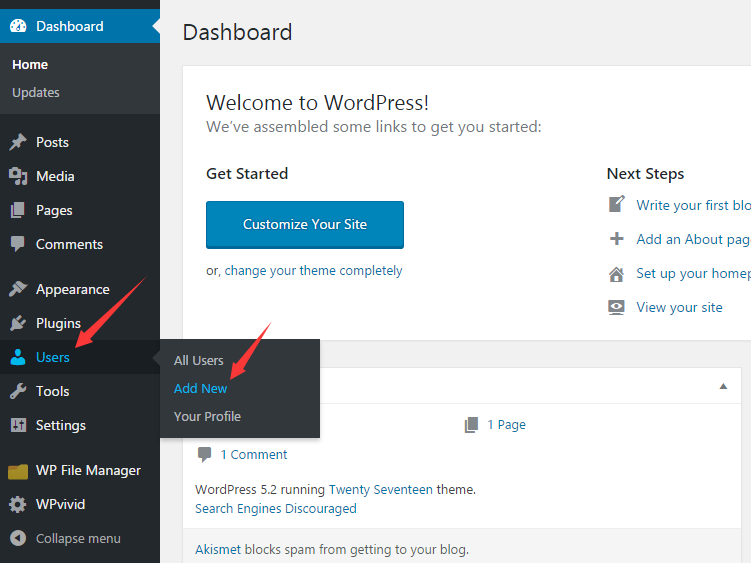
Task: Open the Dashboard menu item
Action: pyautogui.click(x=80, y=26)
